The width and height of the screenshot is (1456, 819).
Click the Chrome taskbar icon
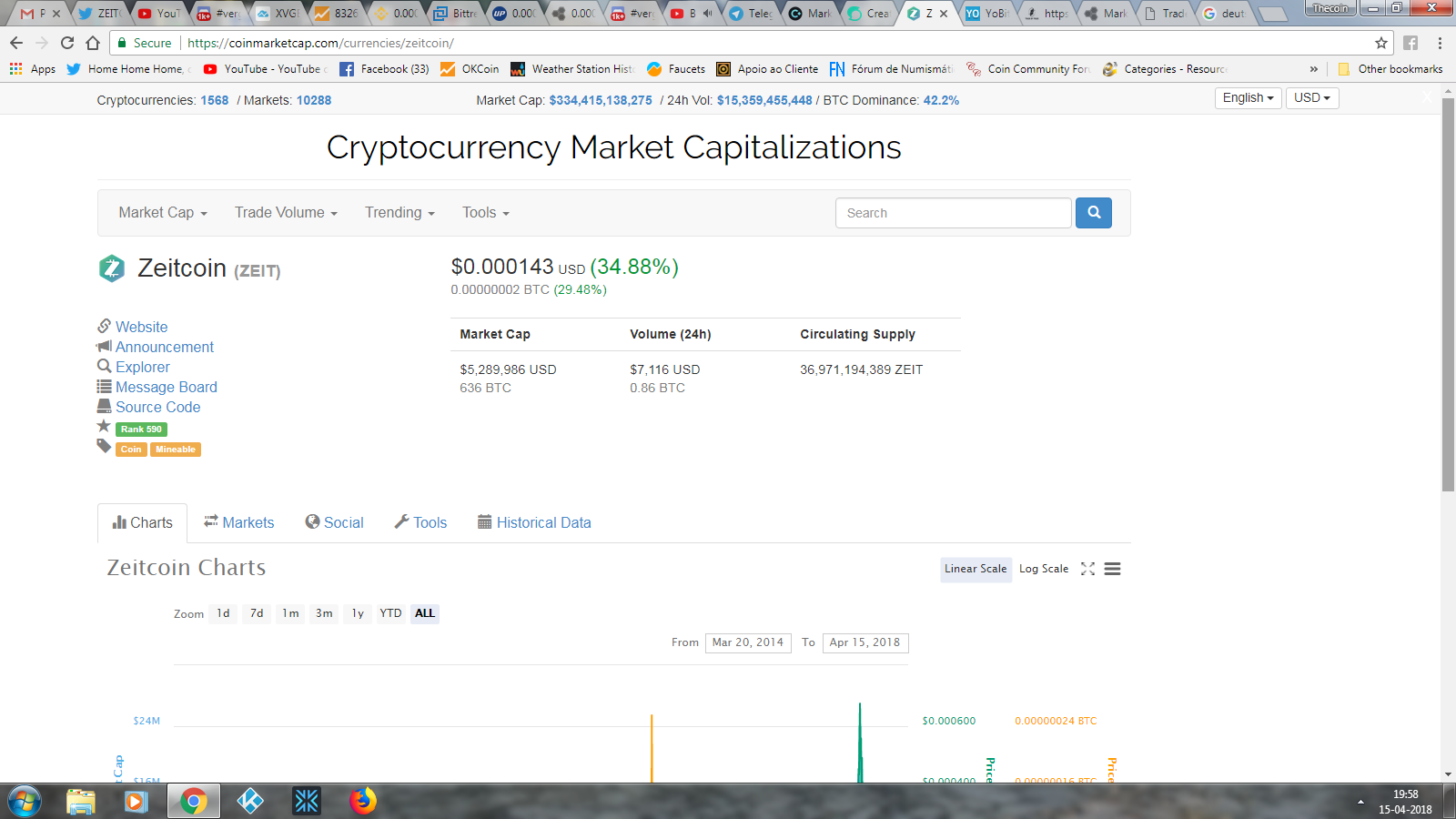[x=194, y=802]
